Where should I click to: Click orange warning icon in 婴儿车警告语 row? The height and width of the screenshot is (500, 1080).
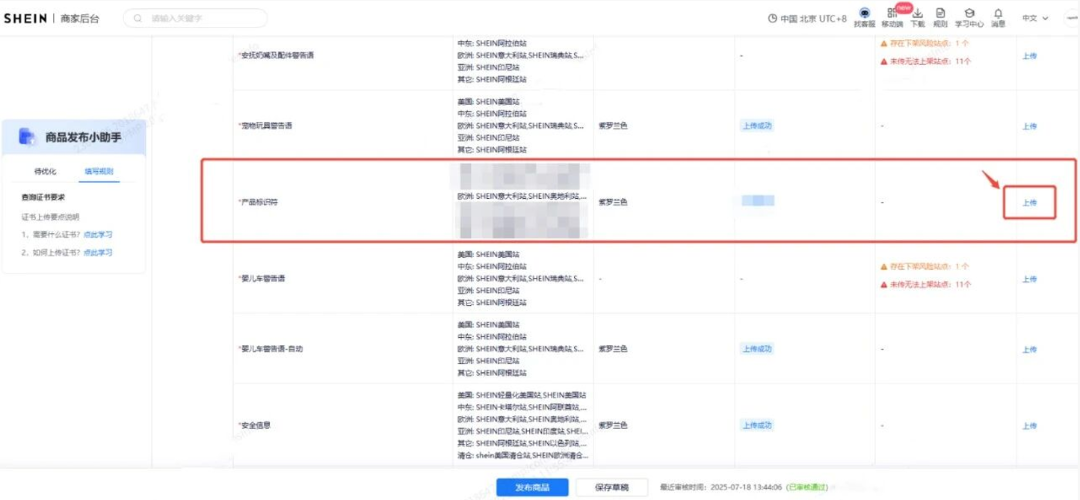(x=884, y=267)
